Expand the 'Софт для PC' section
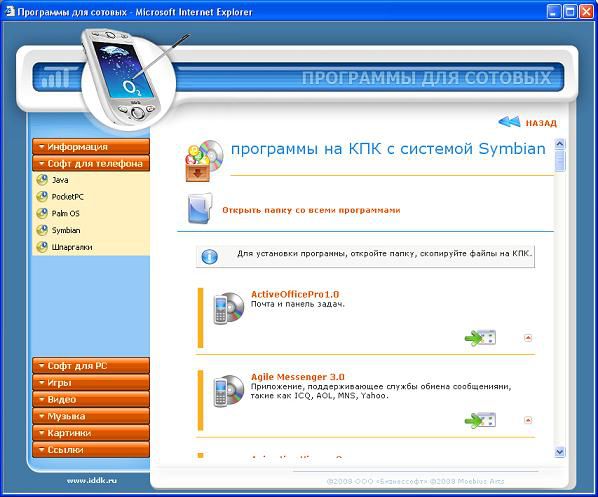 coord(91,366)
